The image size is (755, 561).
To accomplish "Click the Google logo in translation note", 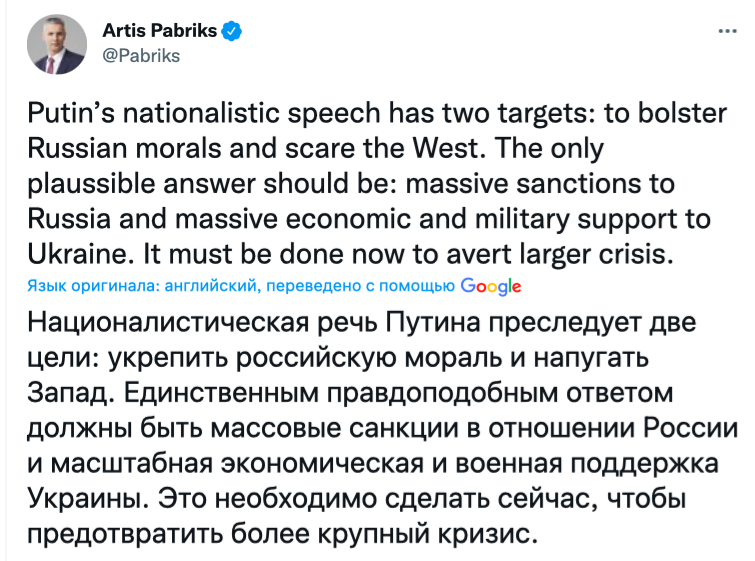I will click(x=491, y=286).
